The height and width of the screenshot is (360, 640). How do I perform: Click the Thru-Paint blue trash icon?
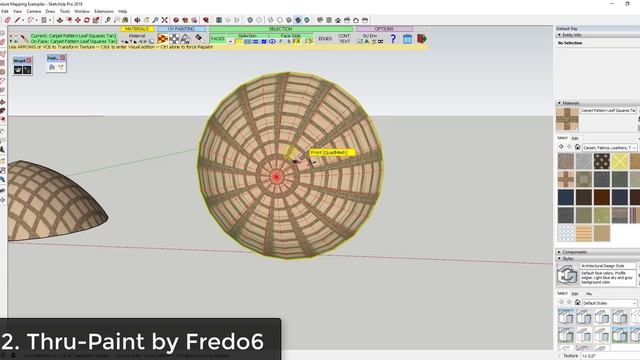pyautogui.click(x=407, y=39)
